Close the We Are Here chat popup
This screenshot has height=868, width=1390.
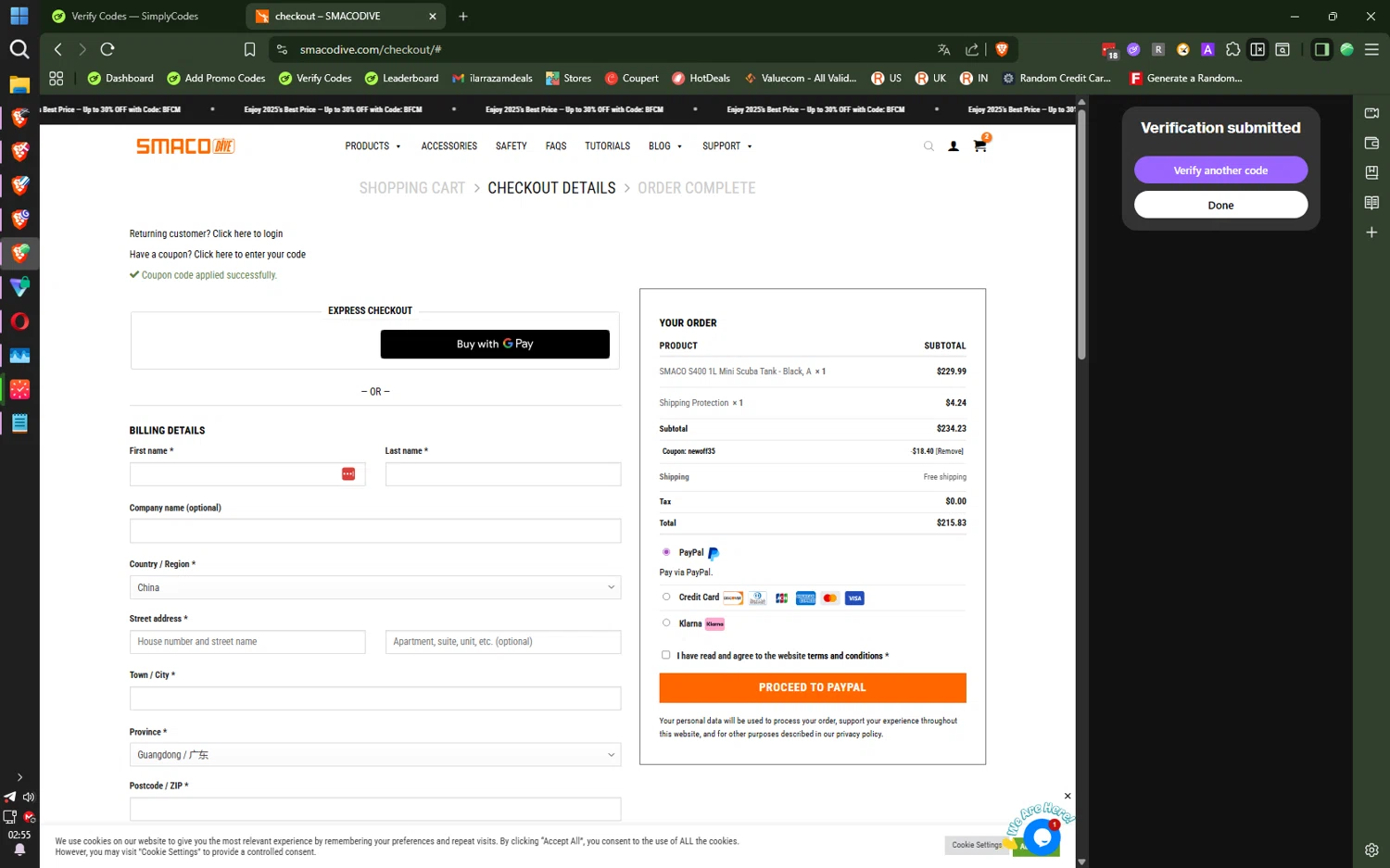(x=1068, y=796)
